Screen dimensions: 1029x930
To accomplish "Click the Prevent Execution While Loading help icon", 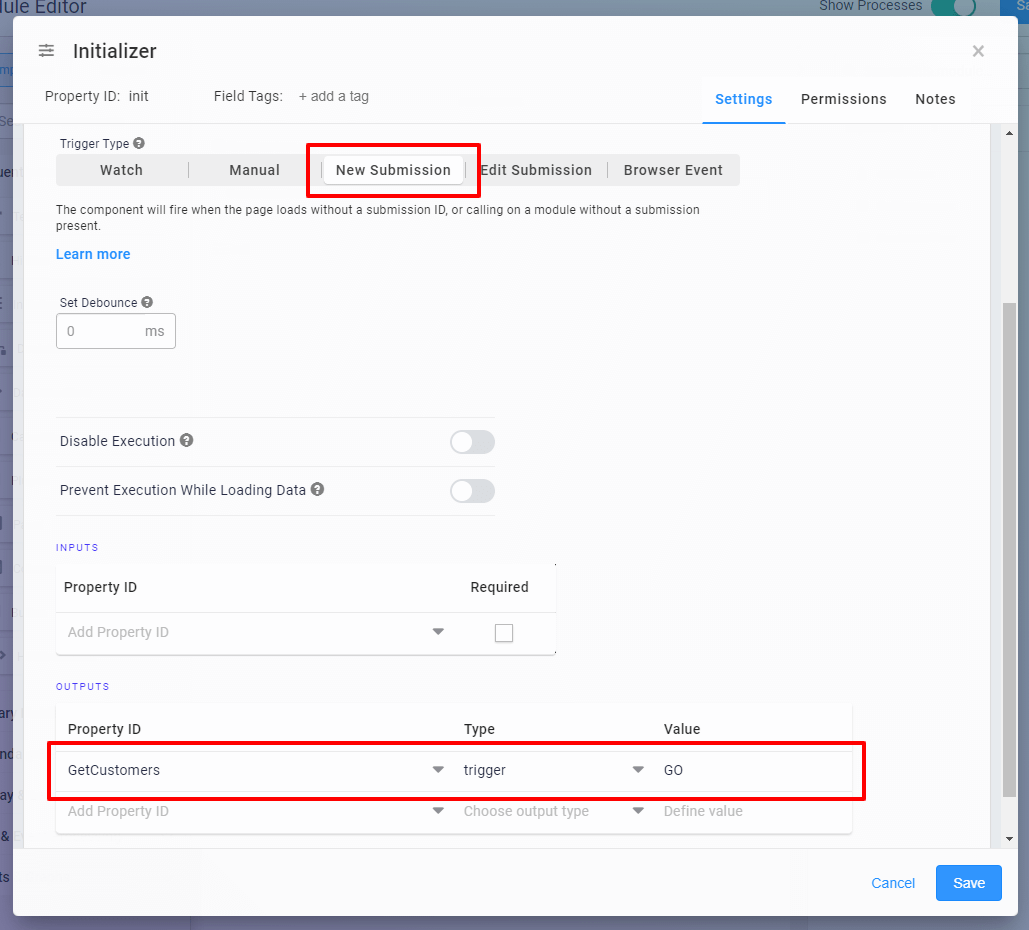I will (317, 490).
